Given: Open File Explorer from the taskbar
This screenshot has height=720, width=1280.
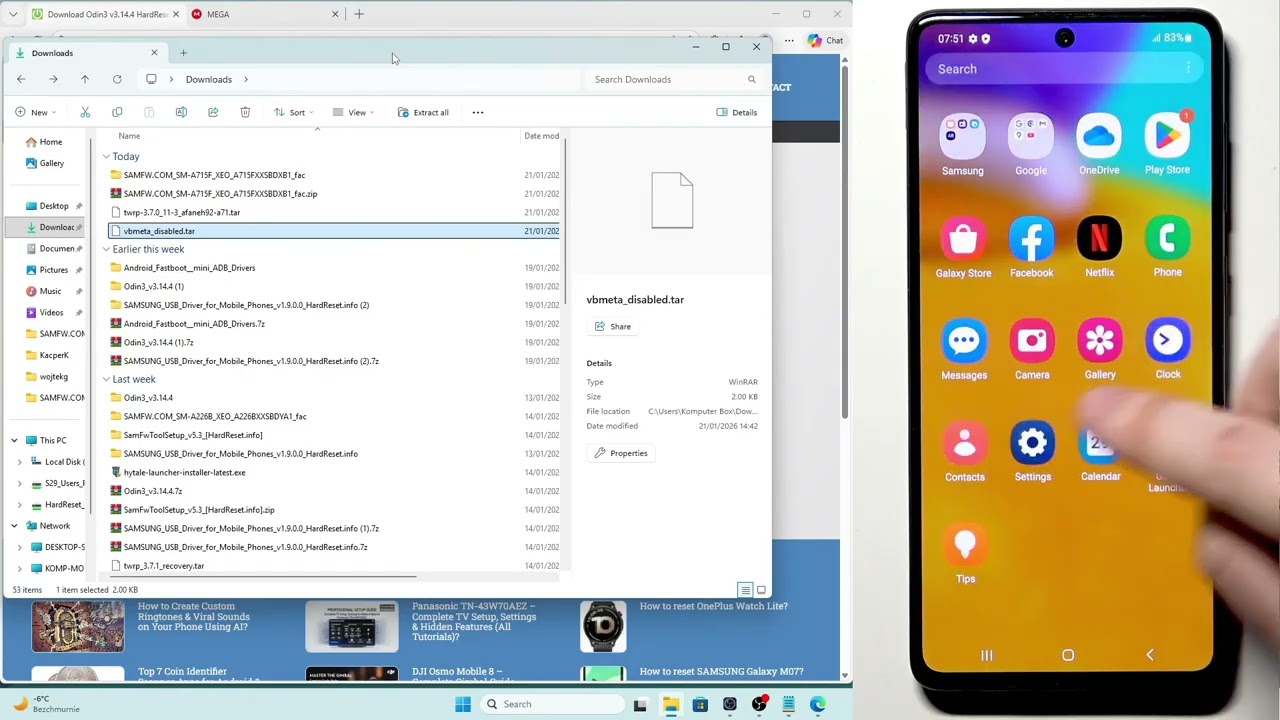Looking at the screenshot, I should (670, 704).
